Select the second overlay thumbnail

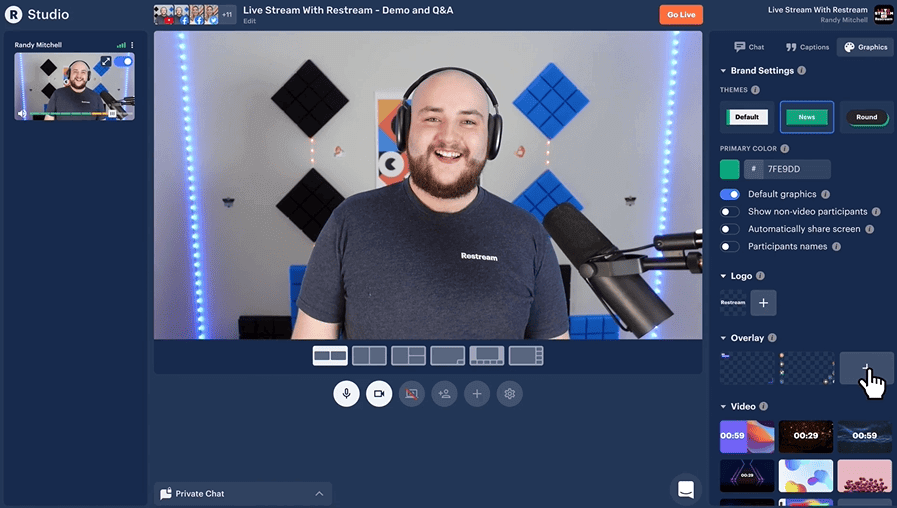tap(806, 368)
